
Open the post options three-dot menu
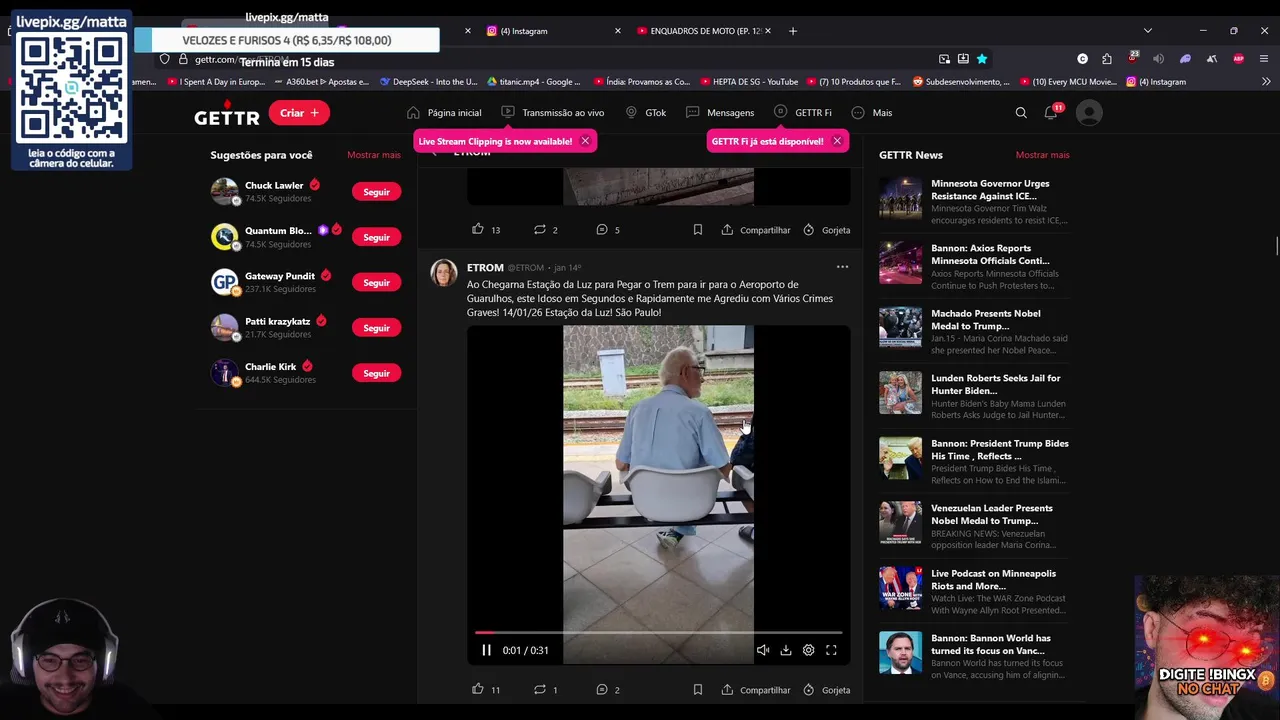pos(842,267)
